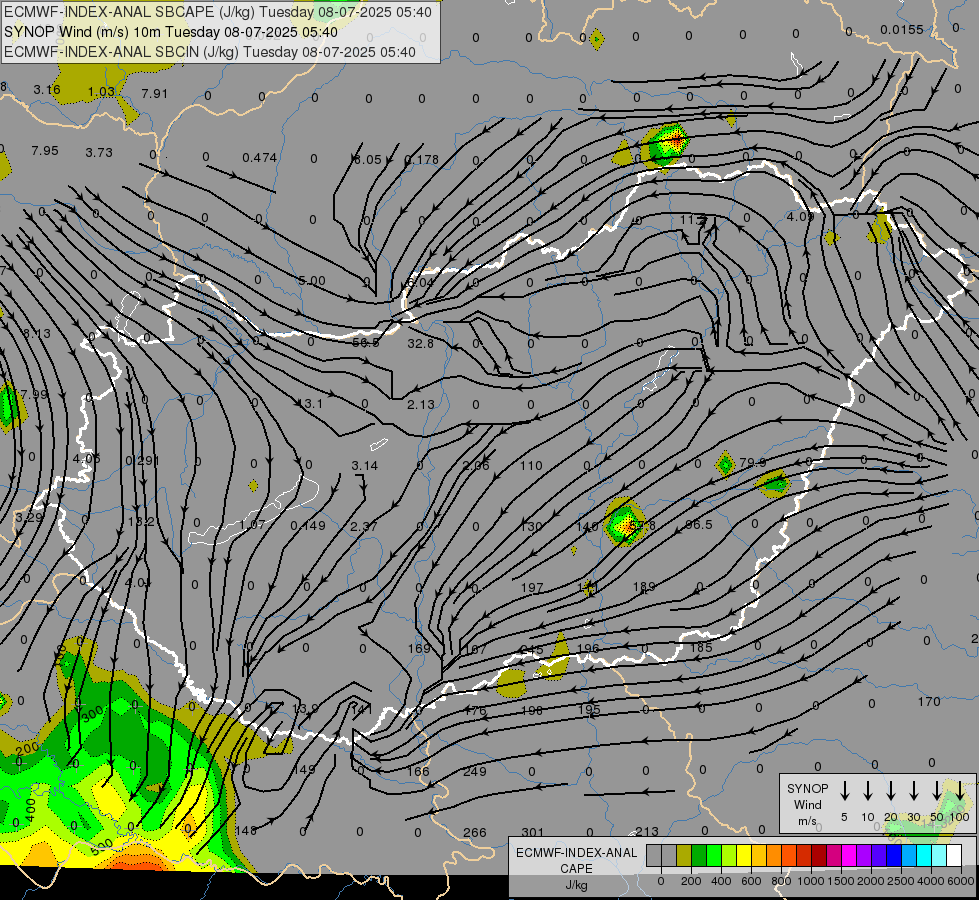The image size is (979, 900).
Task: Click the map value 3.16
Action: click(47, 90)
